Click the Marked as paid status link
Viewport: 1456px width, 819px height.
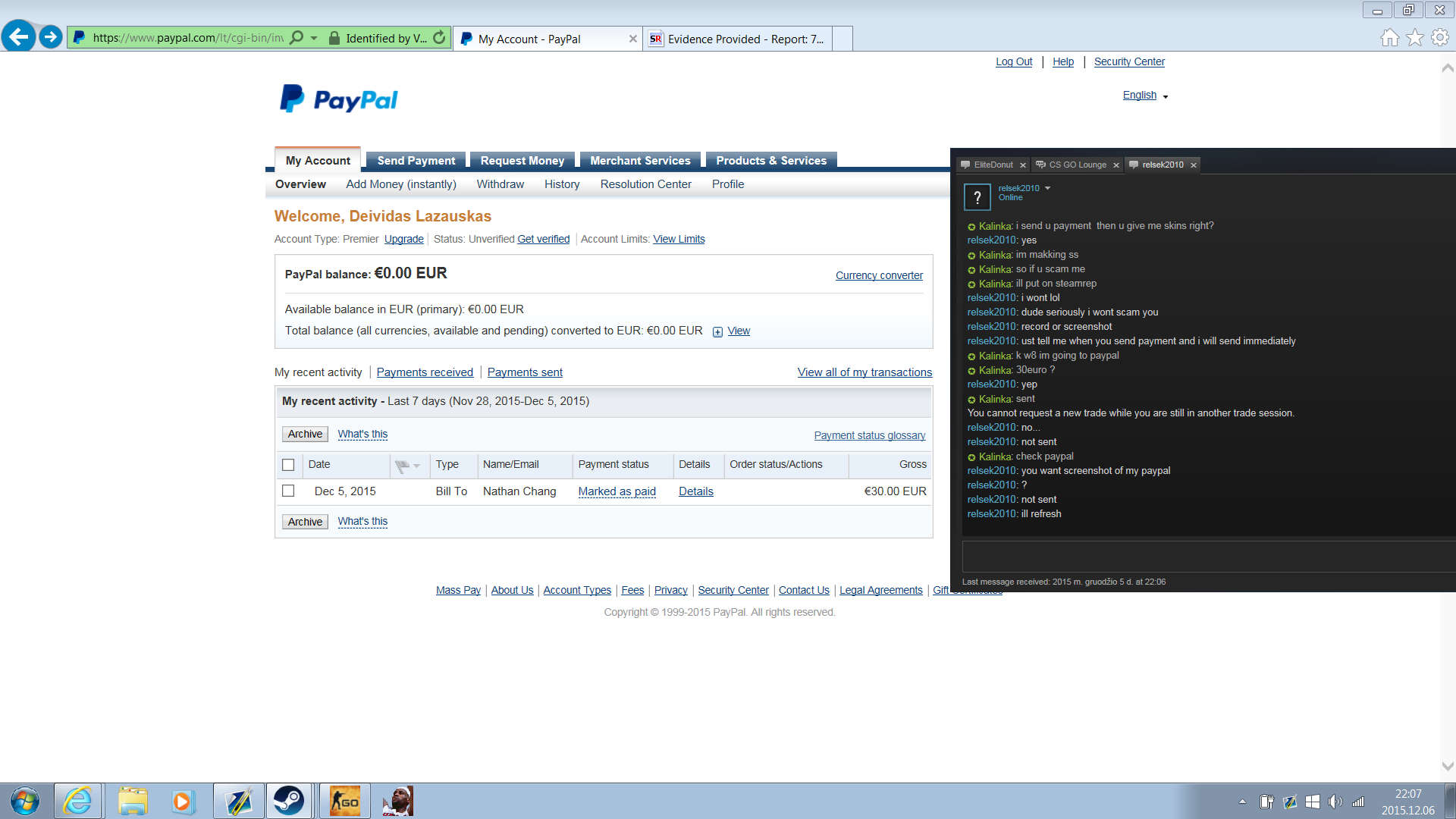(617, 491)
